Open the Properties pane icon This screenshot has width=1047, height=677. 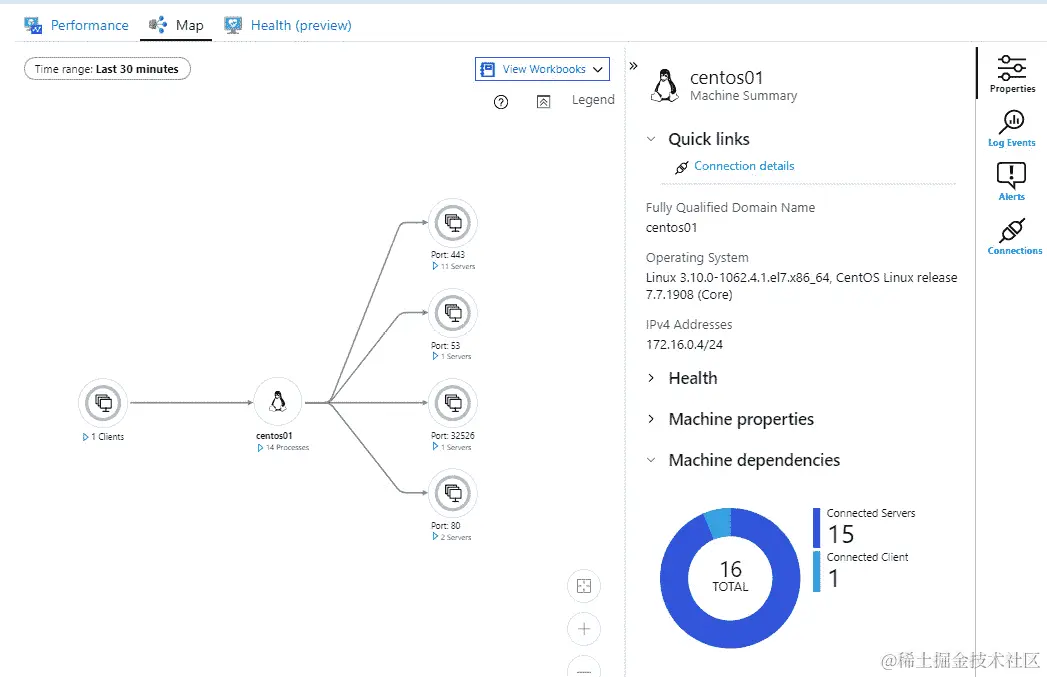[x=1012, y=73]
